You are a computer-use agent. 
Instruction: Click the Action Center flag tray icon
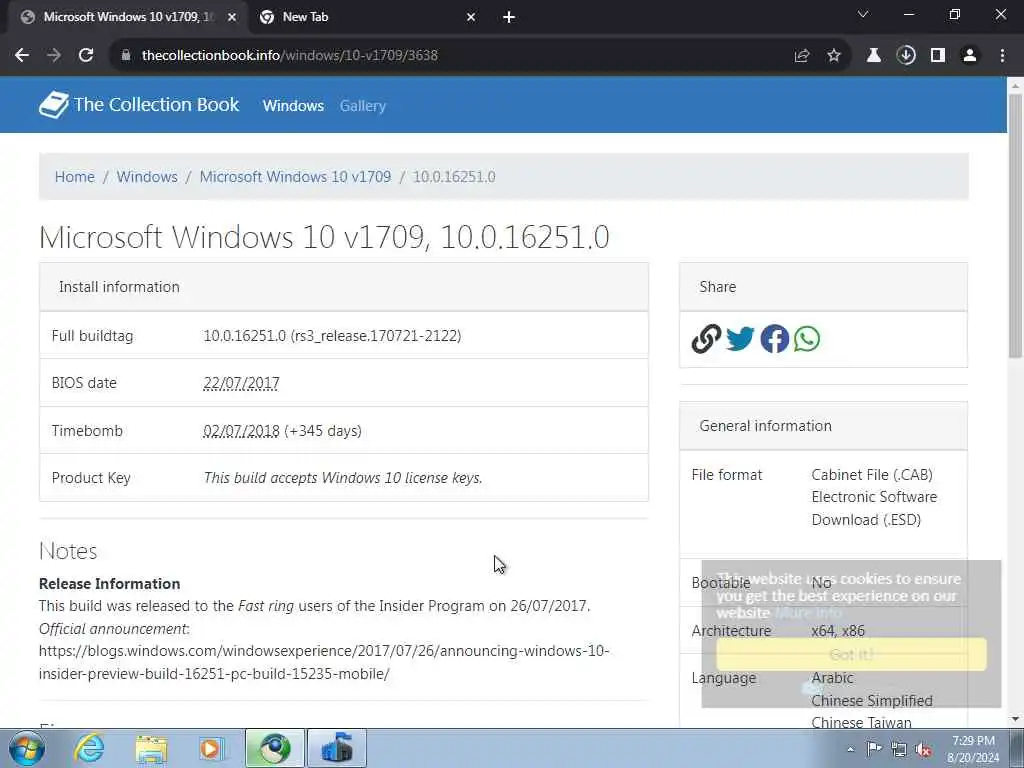point(874,749)
